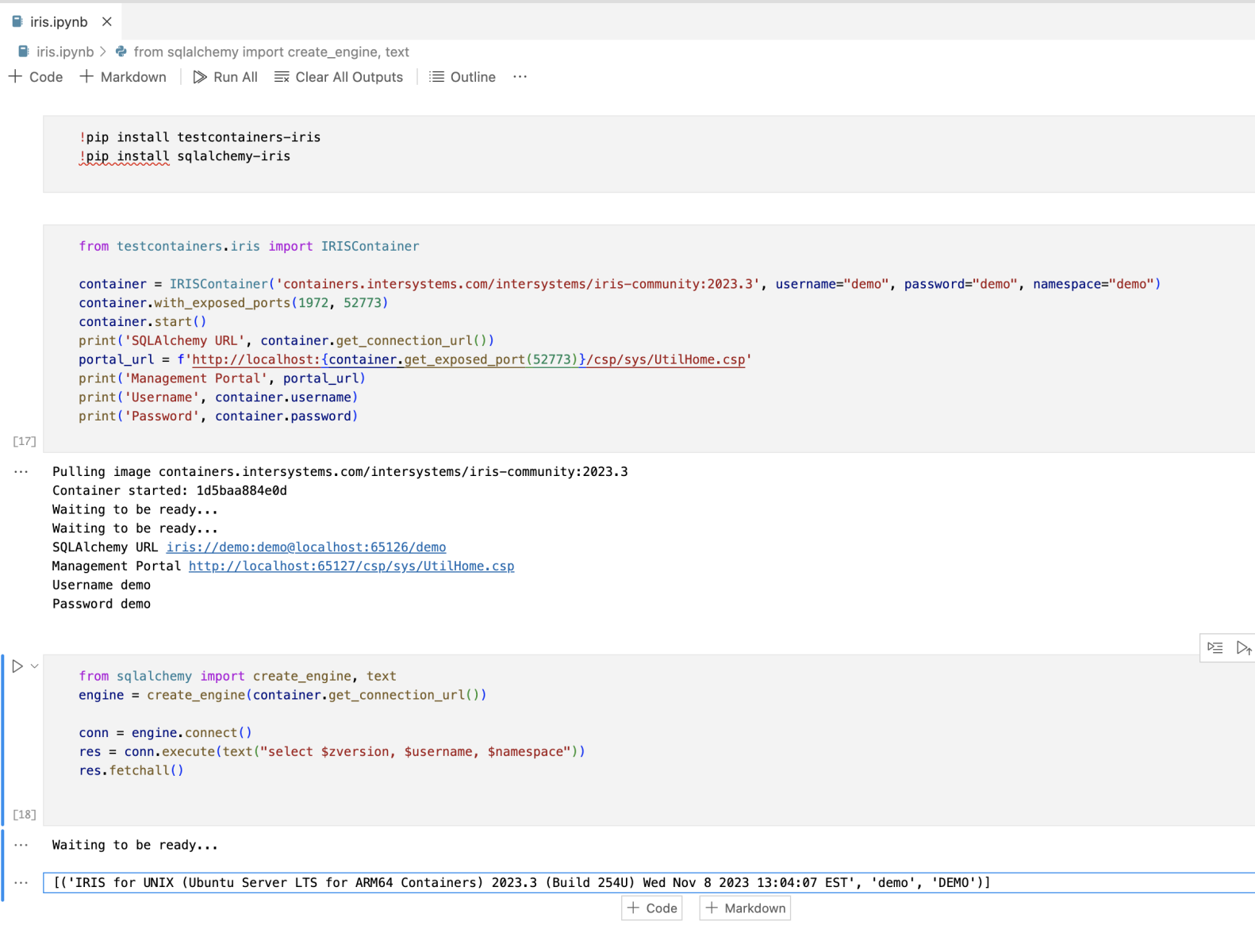Clear All Outputs in the toolbar
Image resolution: width=1255 pixels, height=952 pixels.
point(339,77)
